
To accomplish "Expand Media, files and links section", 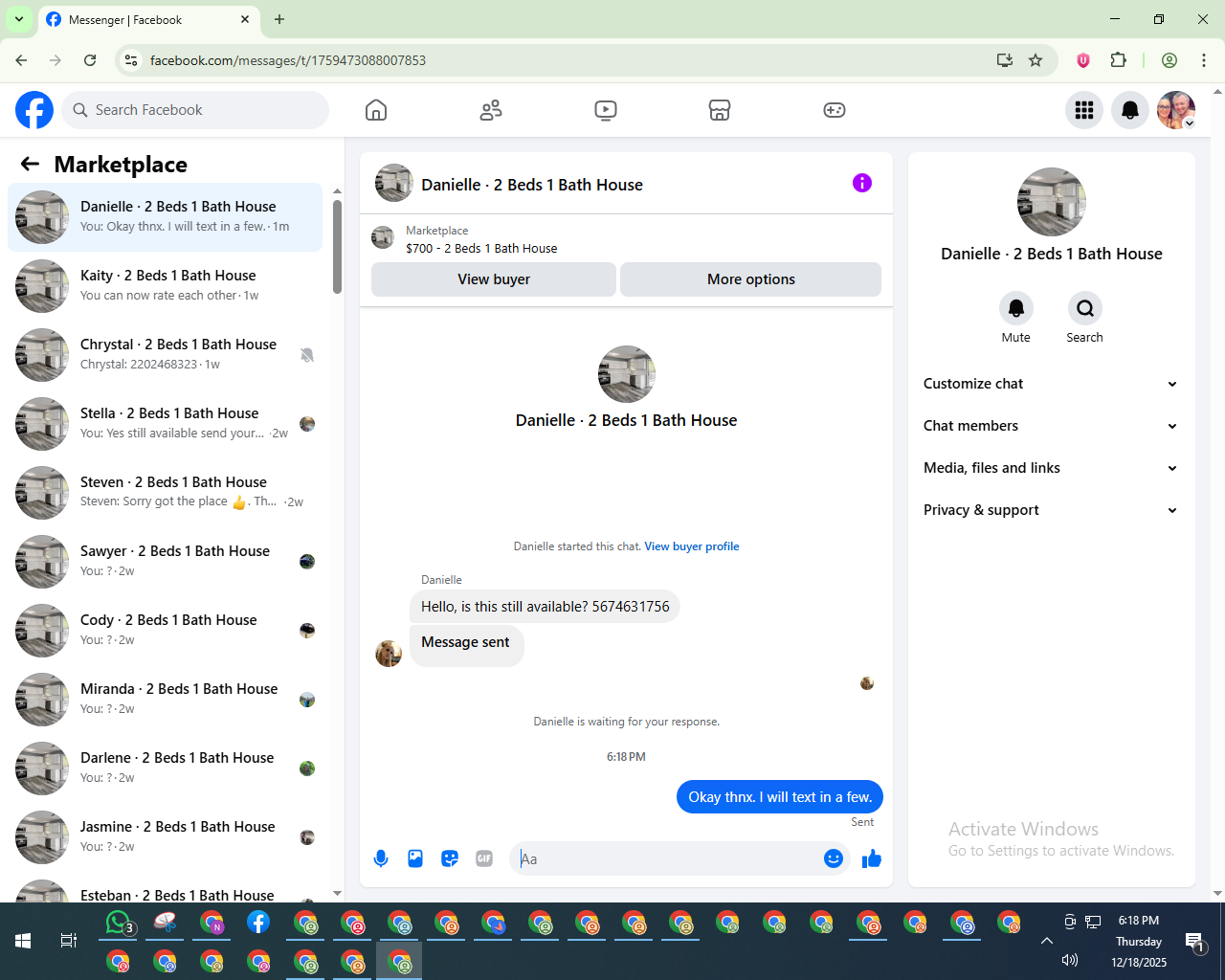I will pos(1051,468).
